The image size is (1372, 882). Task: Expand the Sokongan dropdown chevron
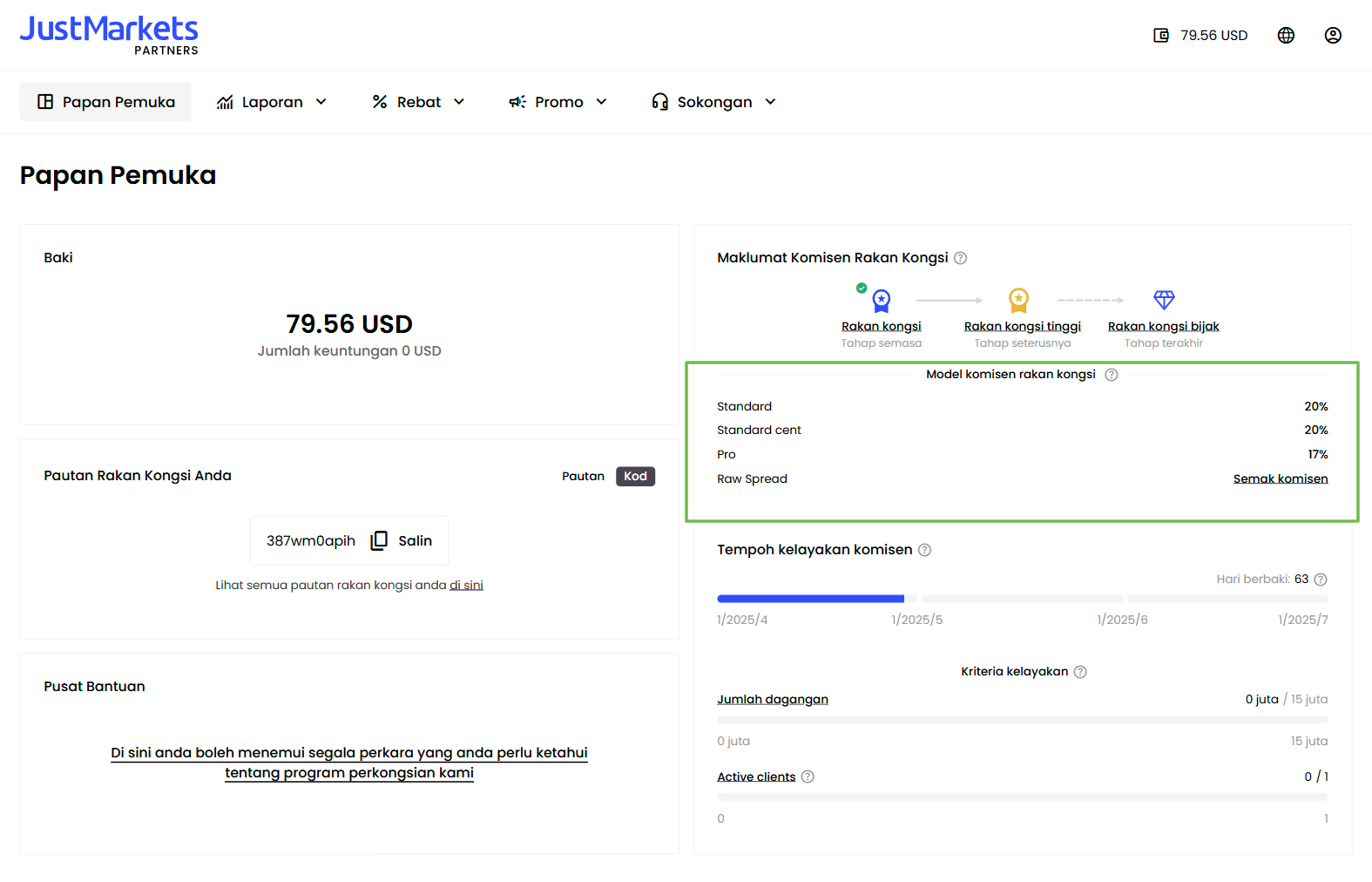pyautogui.click(x=770, y=102)
